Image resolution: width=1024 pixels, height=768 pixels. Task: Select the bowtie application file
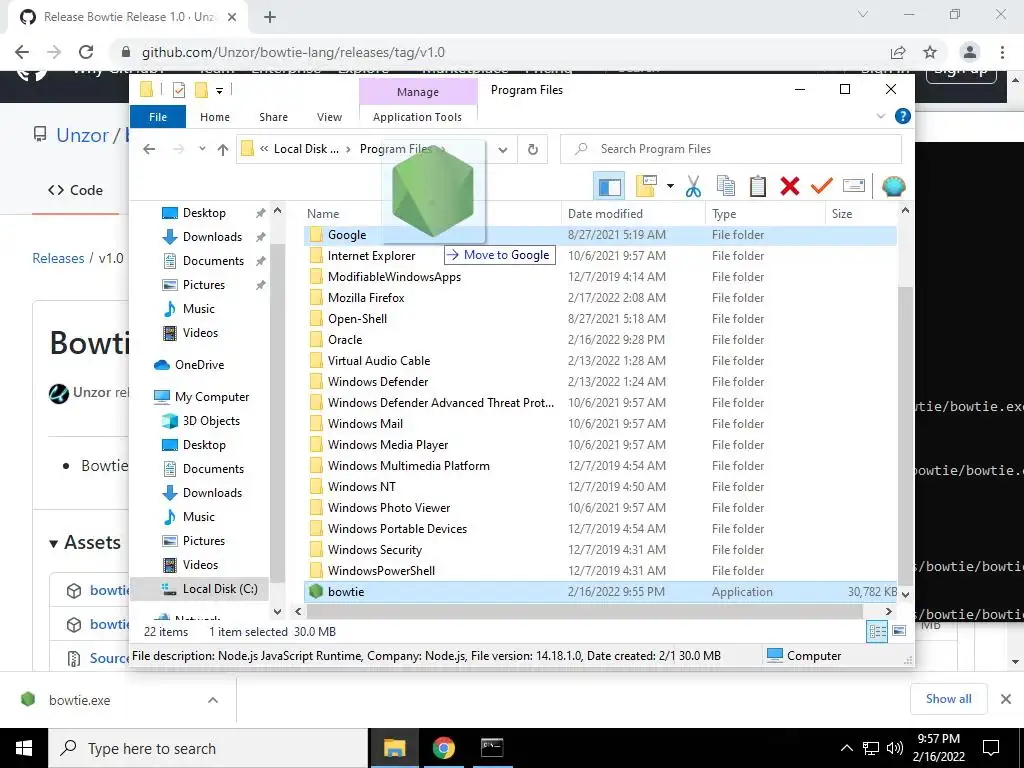600,592
